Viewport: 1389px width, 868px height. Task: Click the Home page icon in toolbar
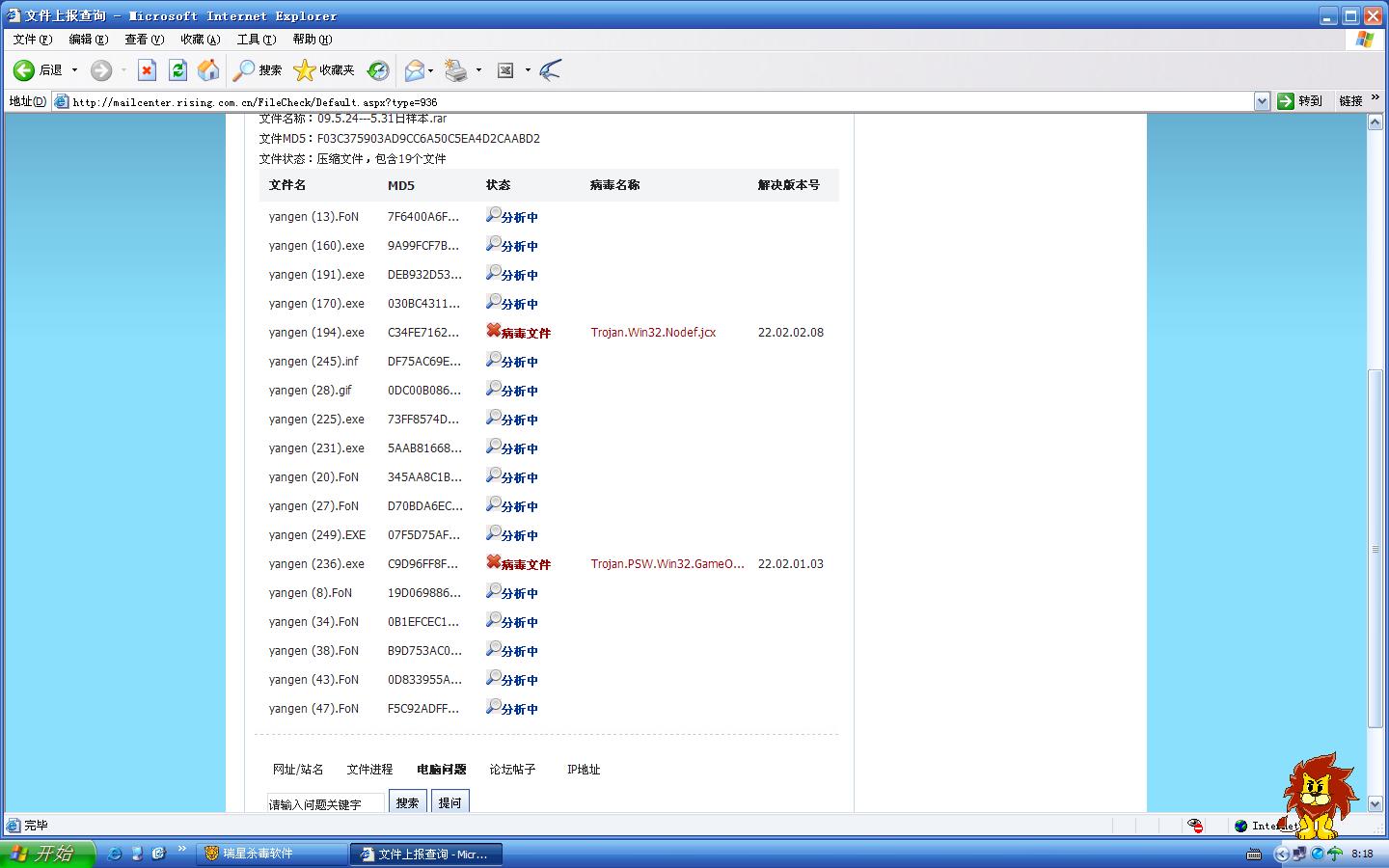208,69
